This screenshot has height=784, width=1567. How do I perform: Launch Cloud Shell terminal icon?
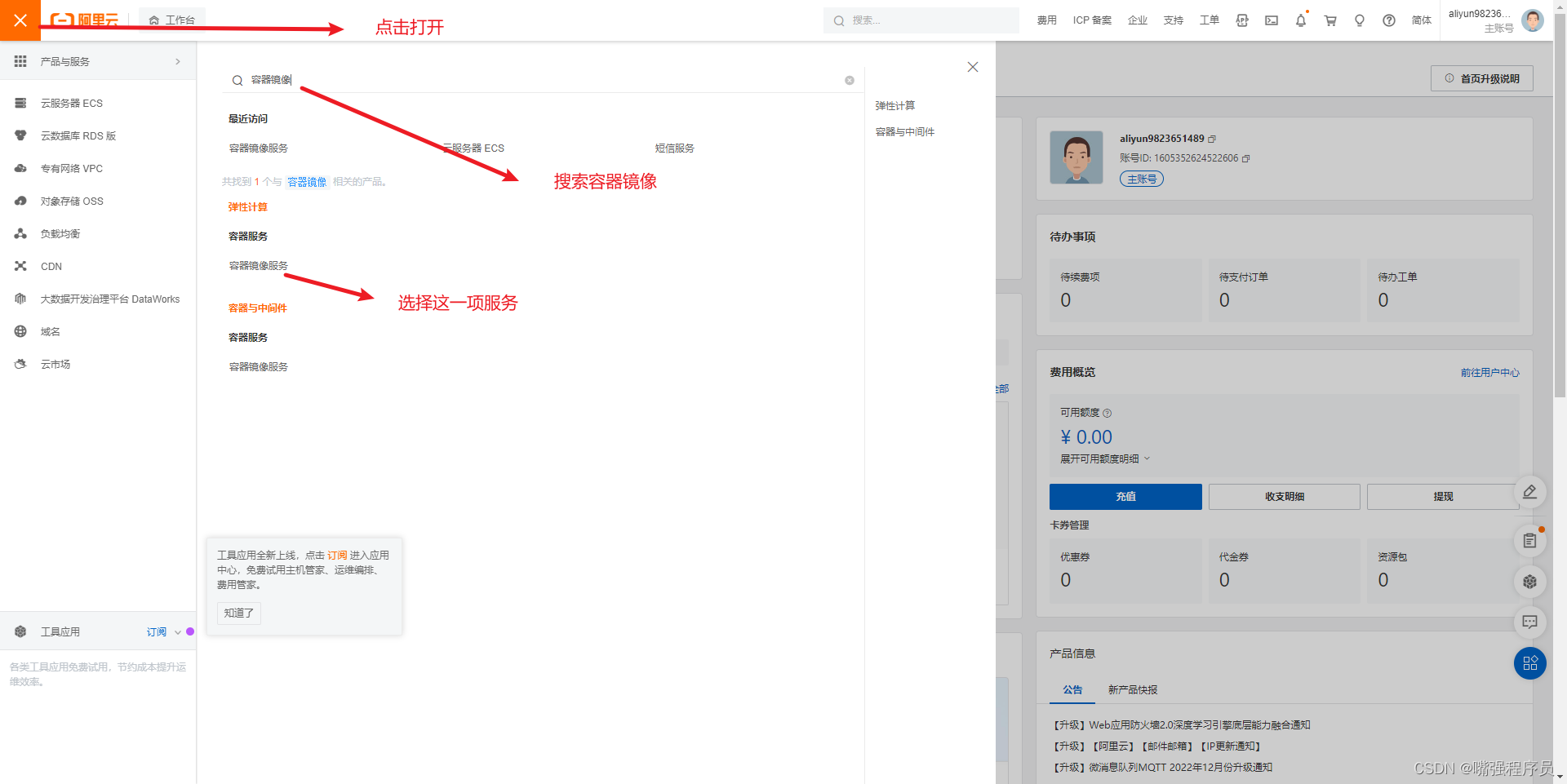click(x=1272, y=20)
